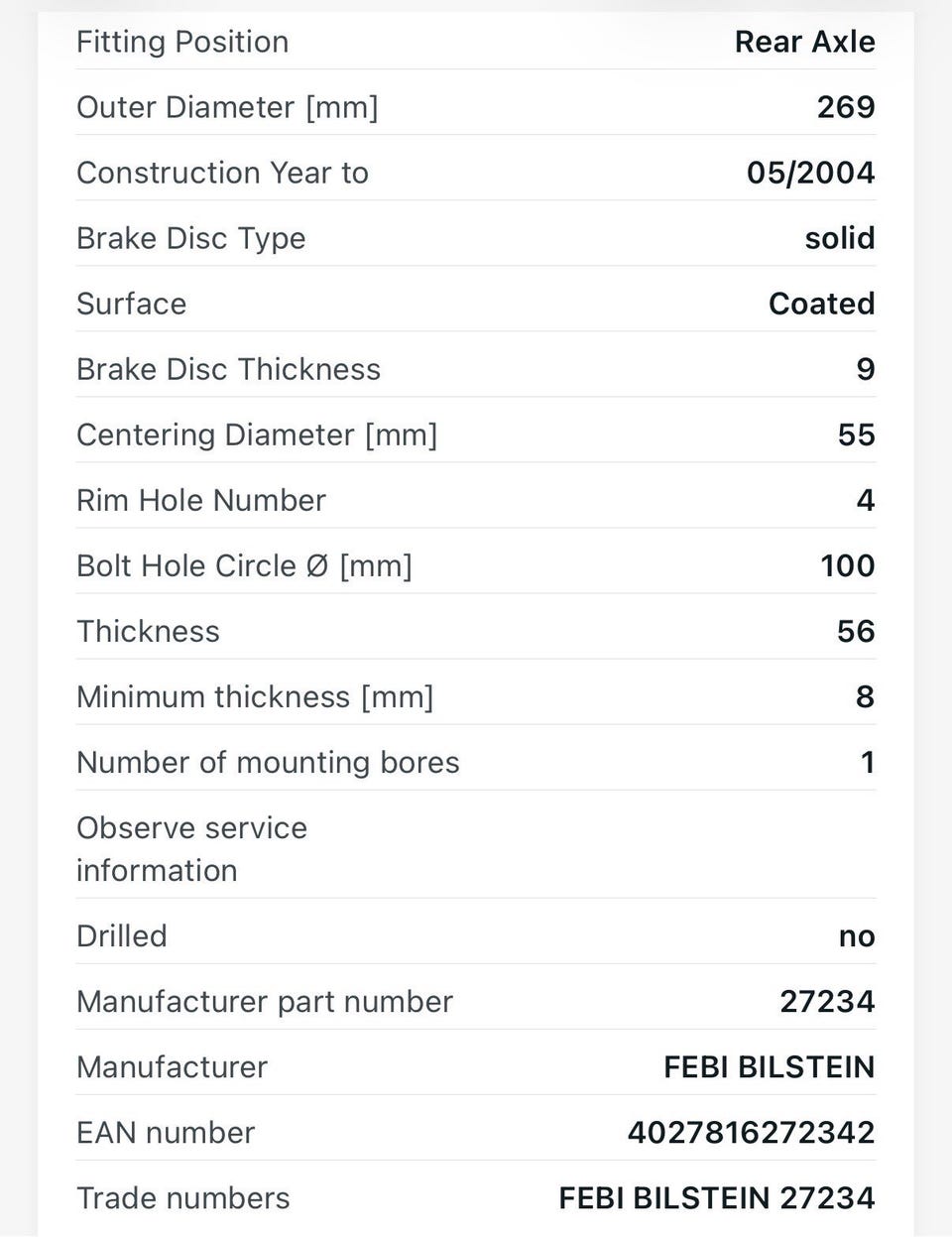
Task: Click the FEBI BILSTEIN manufacturer name
Action: [769, 1066]
